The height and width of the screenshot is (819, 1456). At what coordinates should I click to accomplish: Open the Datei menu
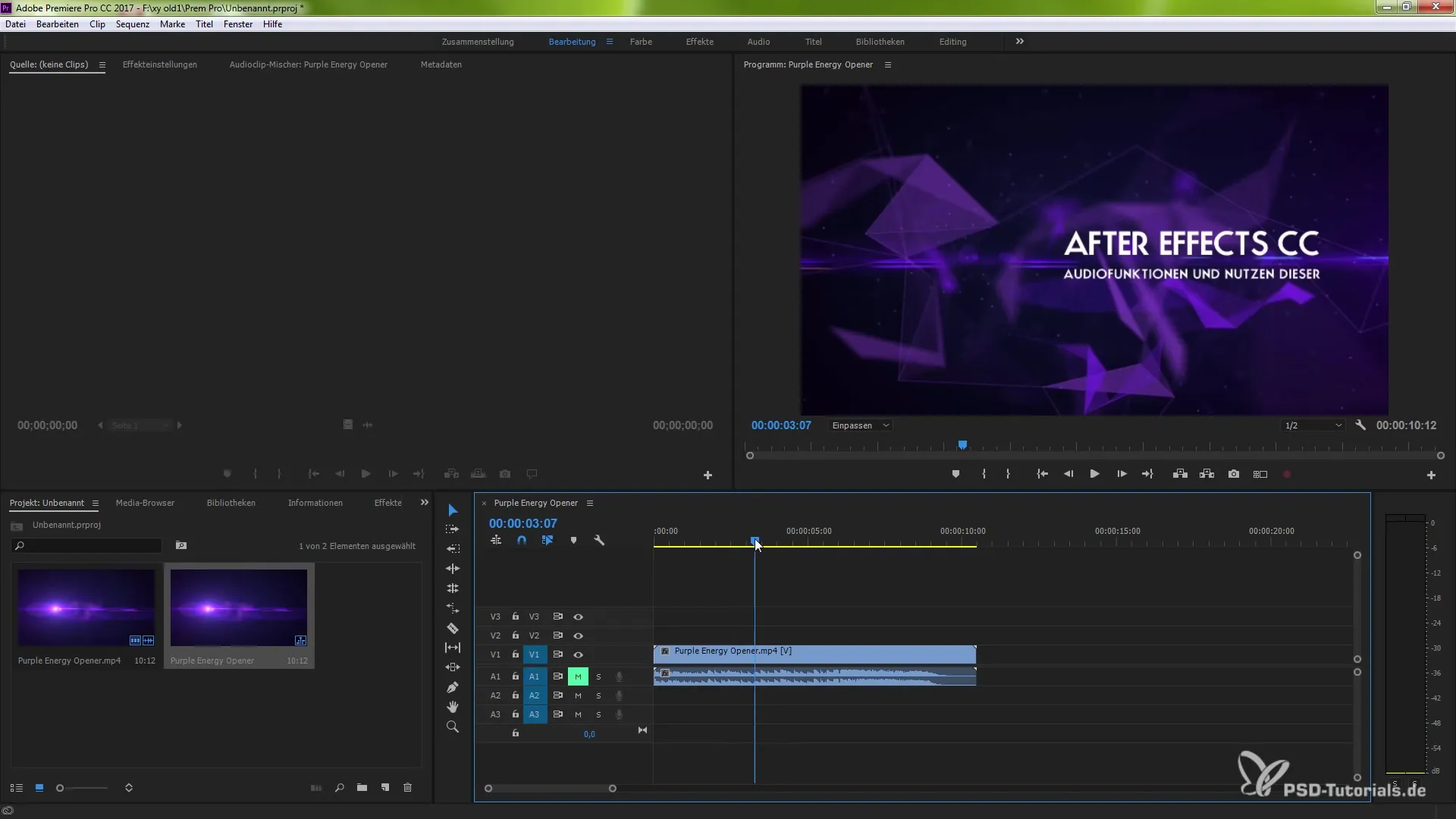(x=15, y=24)
